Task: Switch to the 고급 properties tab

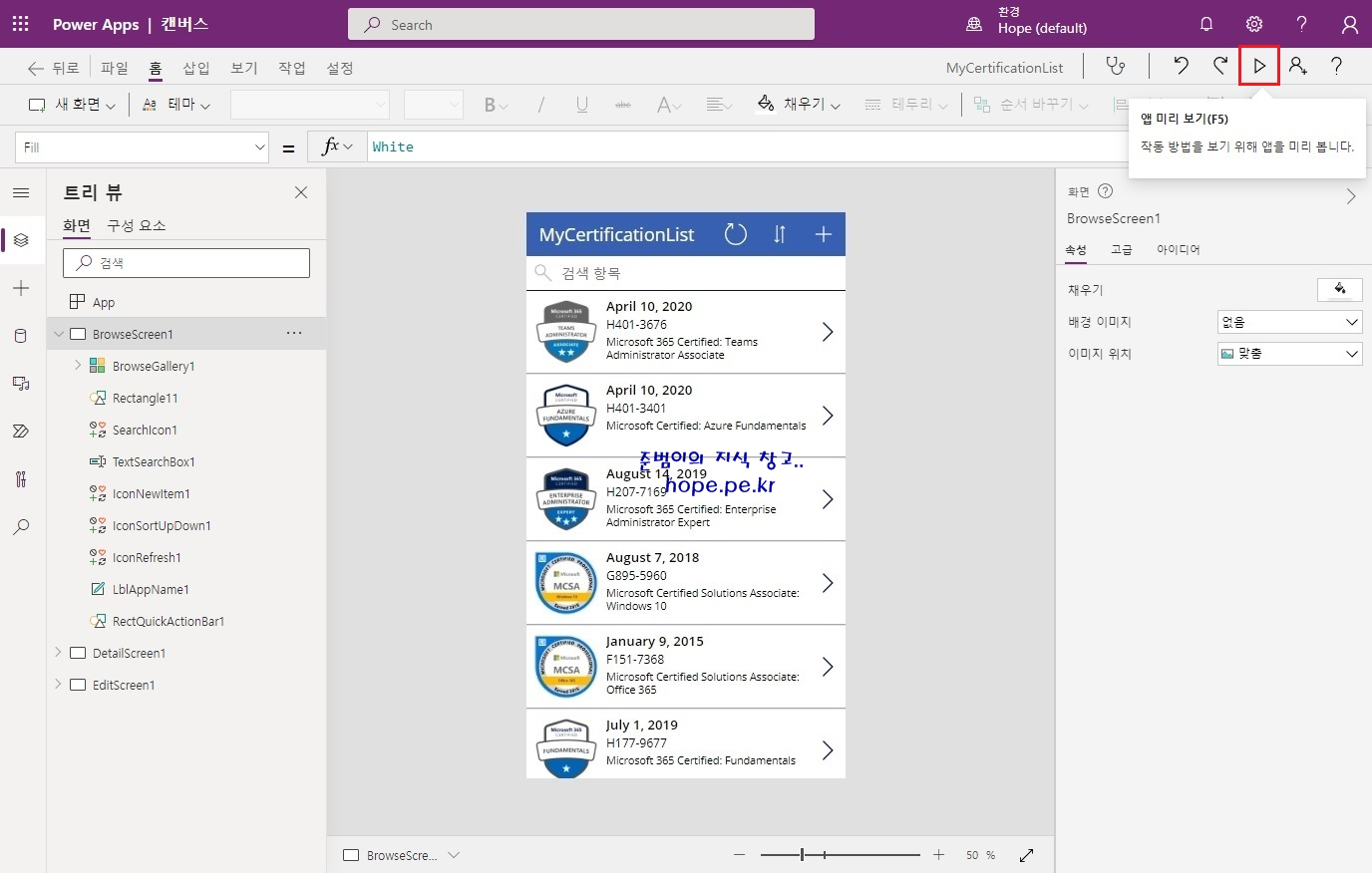Action: click(x=1122, y=249)
